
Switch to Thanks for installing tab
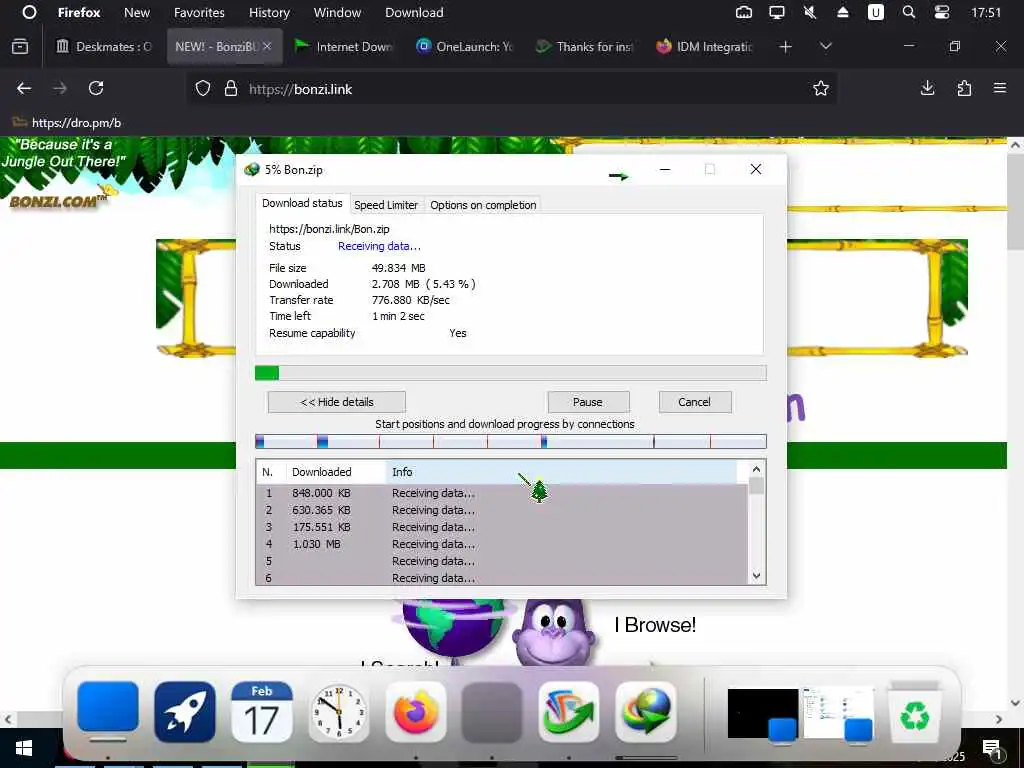coord(584,46)
